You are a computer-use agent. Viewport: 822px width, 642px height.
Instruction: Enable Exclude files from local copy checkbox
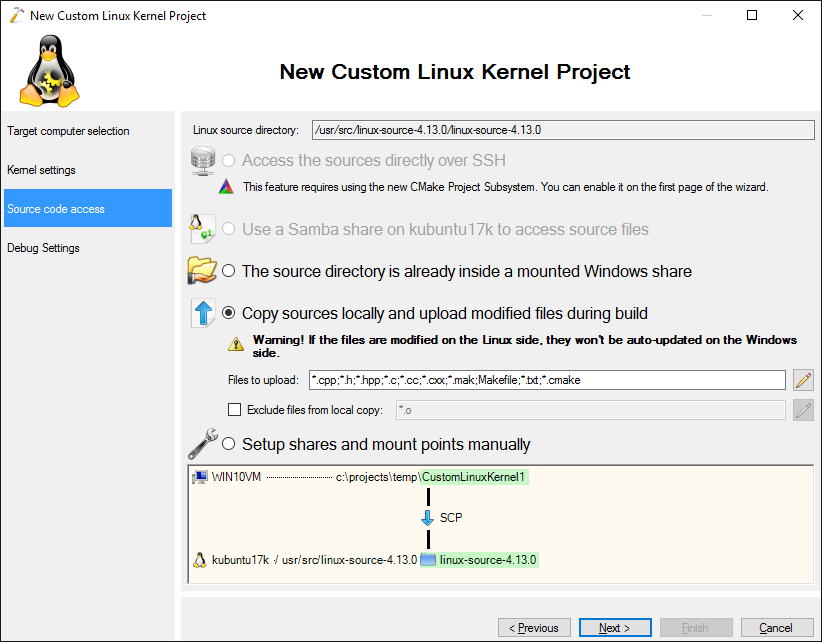pos(235,409)
